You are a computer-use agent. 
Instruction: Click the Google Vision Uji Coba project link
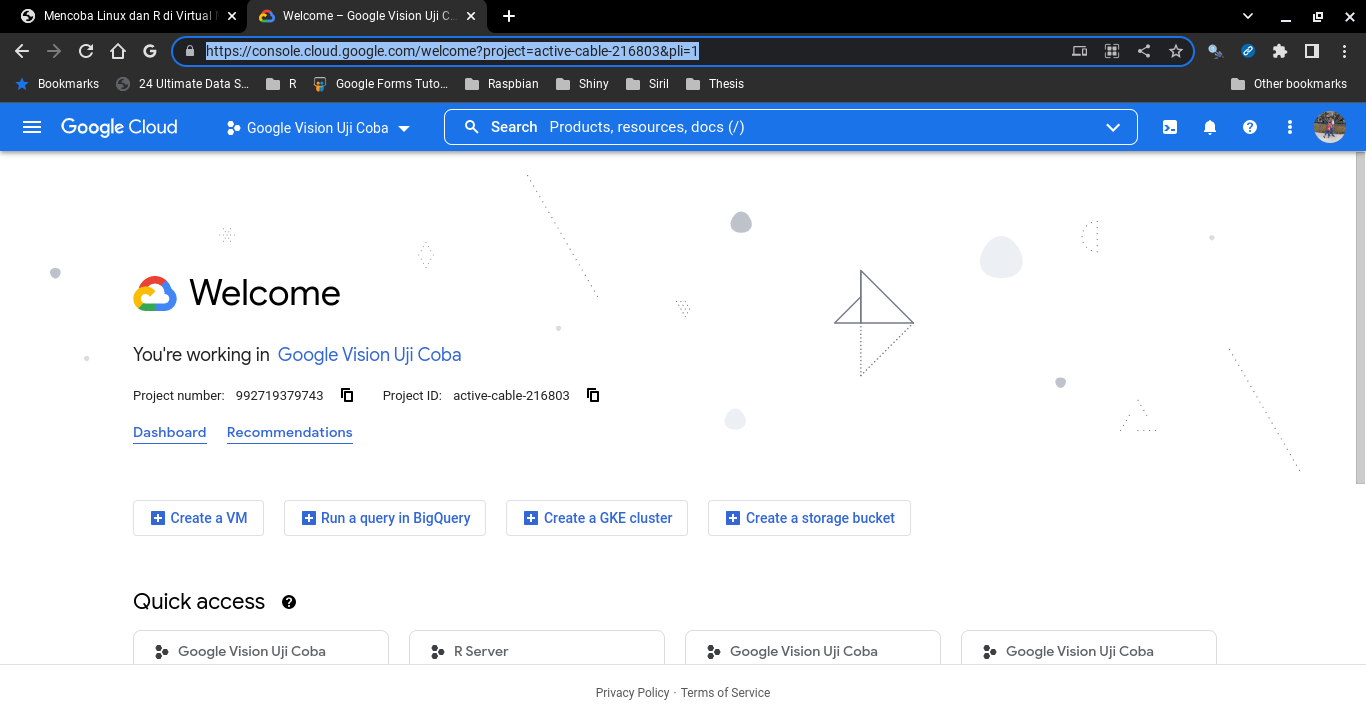coord(369,354)
